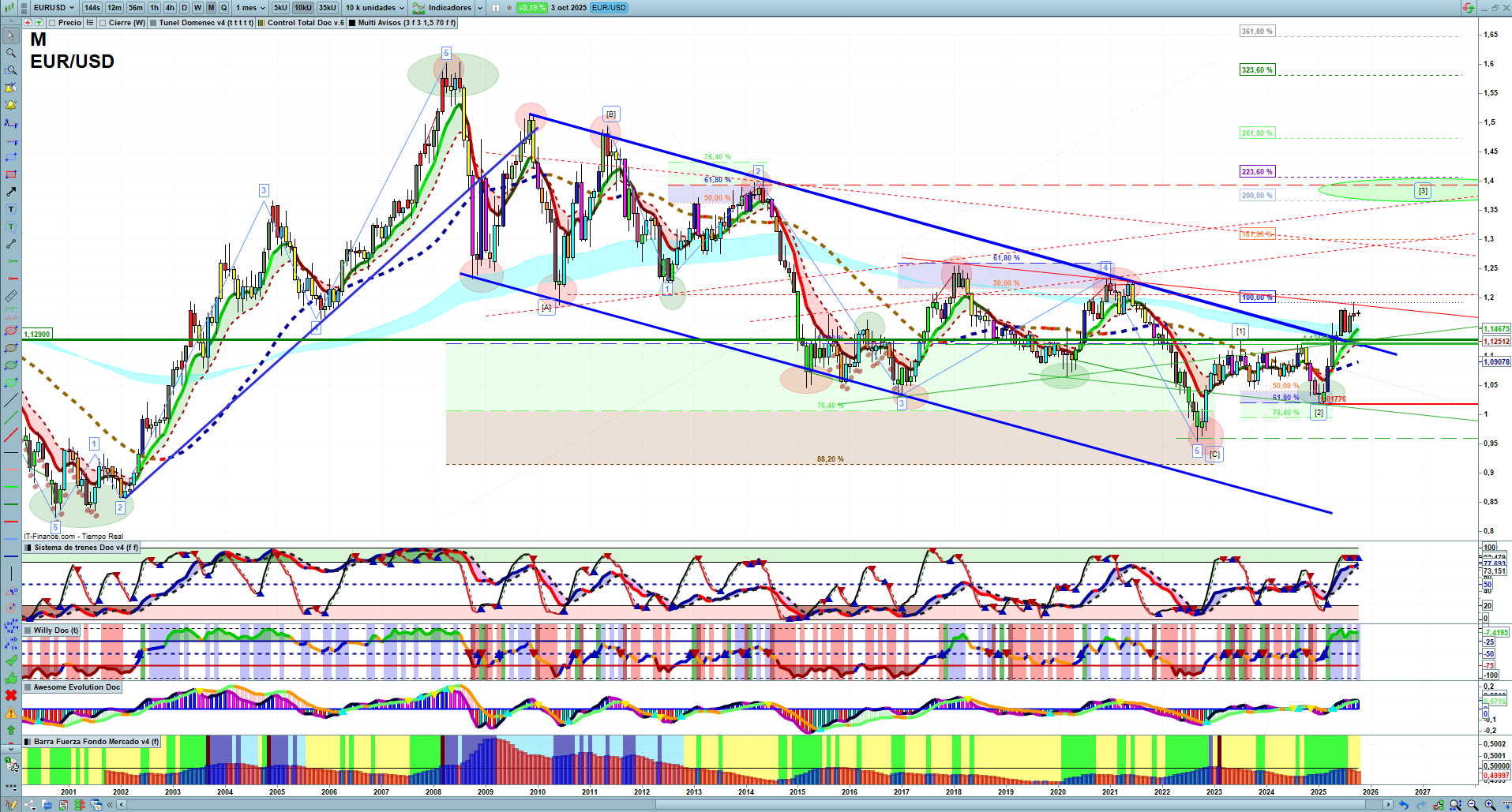Select the black arrow drawing tool
This screenshot has height=812, width=1512.
pos(11,192)
